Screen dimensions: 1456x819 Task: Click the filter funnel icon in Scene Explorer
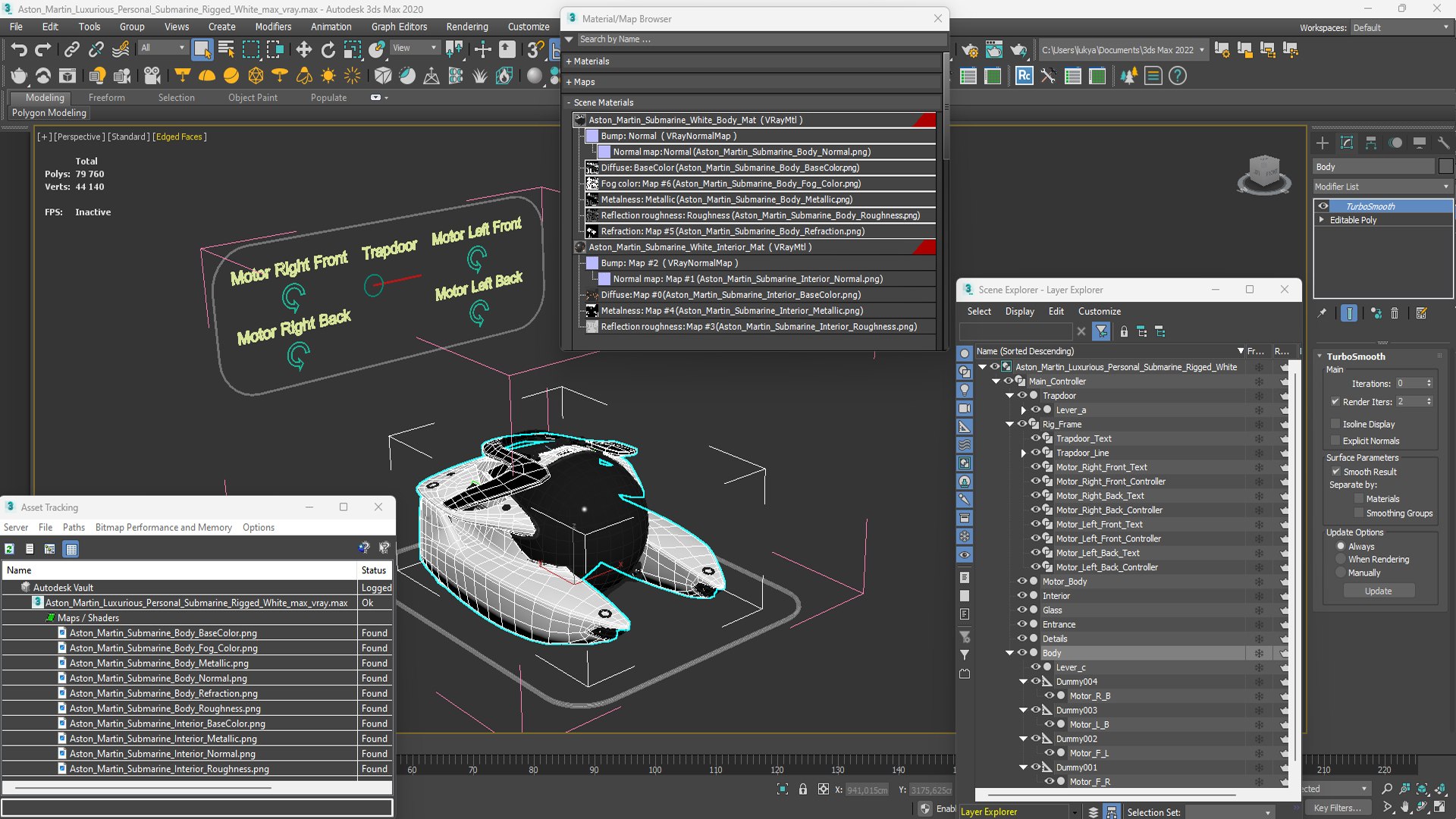pyautogui.click(x=1102, y=331)
